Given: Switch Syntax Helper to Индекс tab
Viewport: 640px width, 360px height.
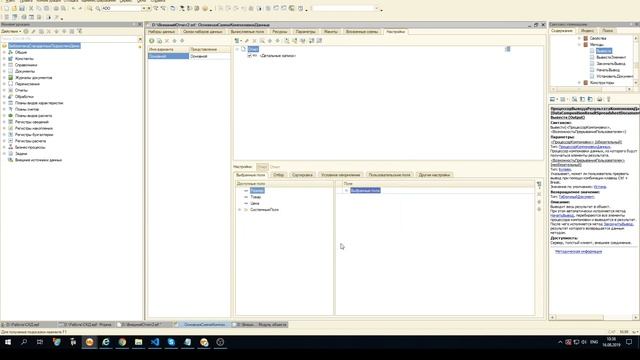Looking at the screenshot, I should tap(587, 31).
